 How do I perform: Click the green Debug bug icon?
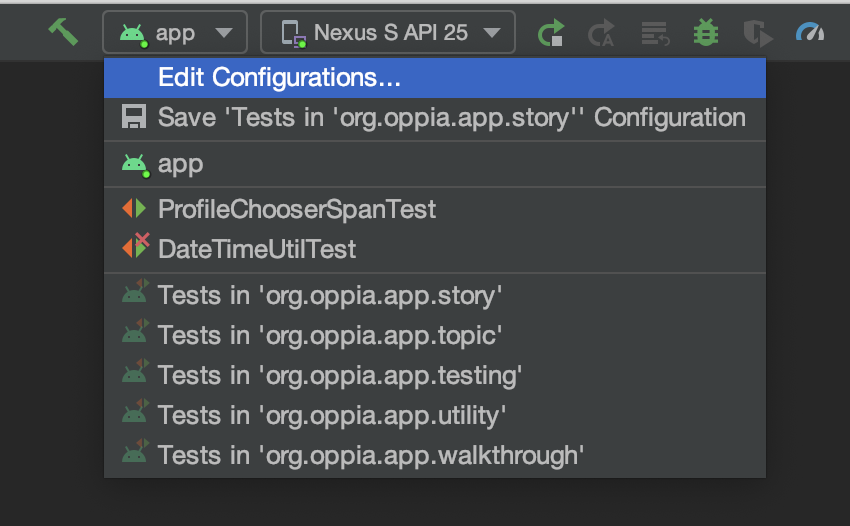pos(706,32)
